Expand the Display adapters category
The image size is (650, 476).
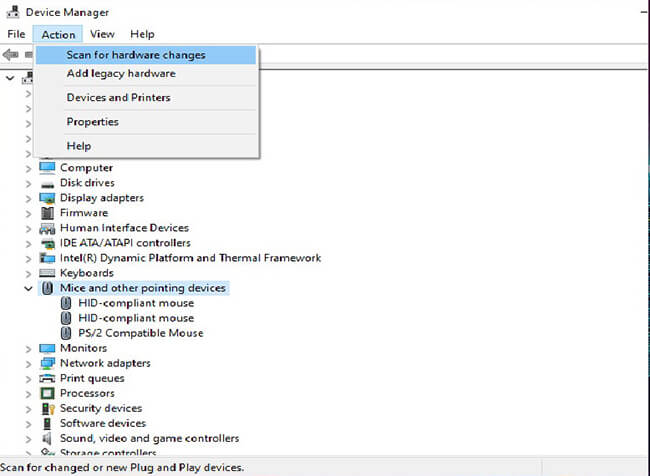[28, 199]
